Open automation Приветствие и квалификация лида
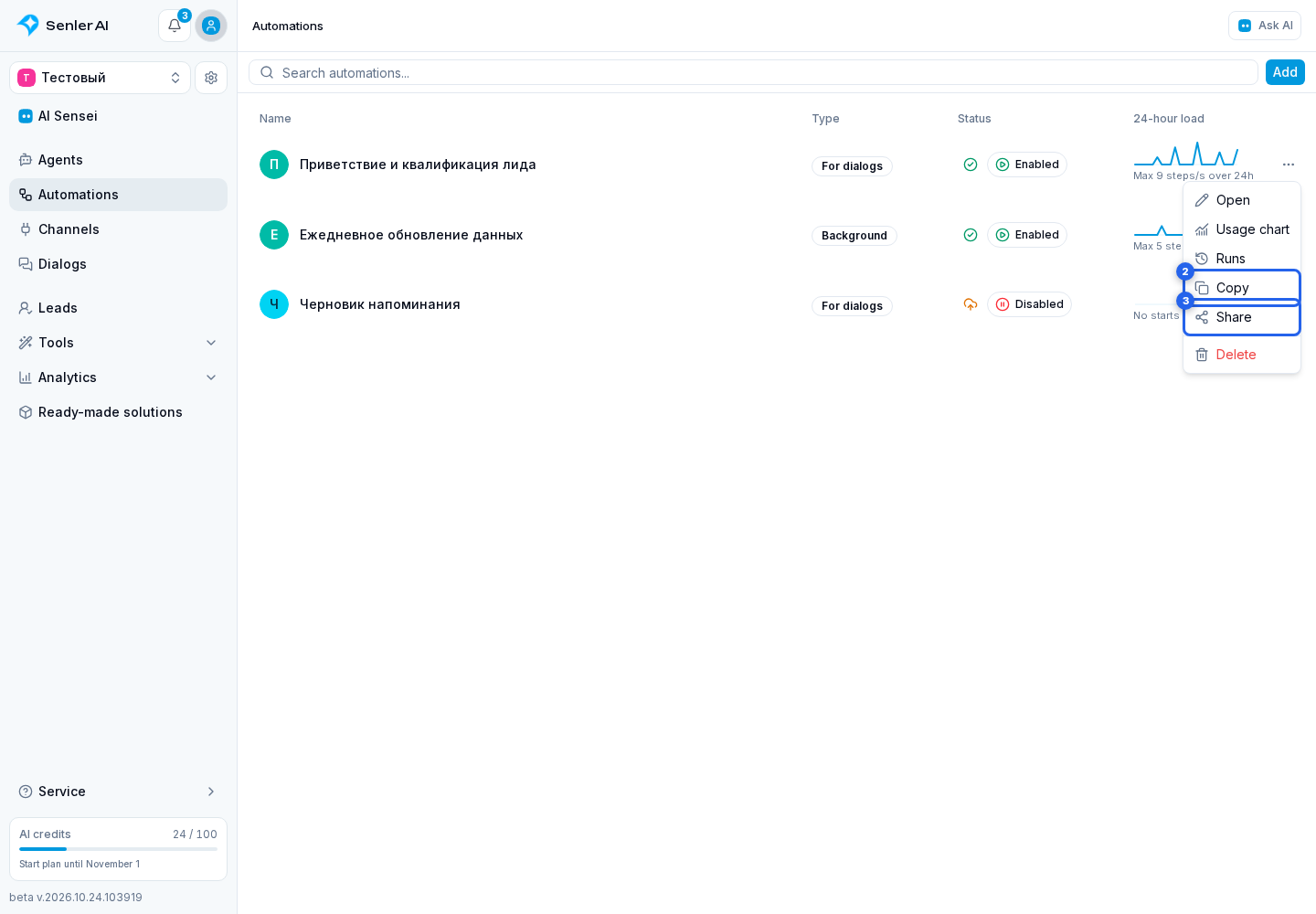The image size is (1316, 914). (418, 165)
